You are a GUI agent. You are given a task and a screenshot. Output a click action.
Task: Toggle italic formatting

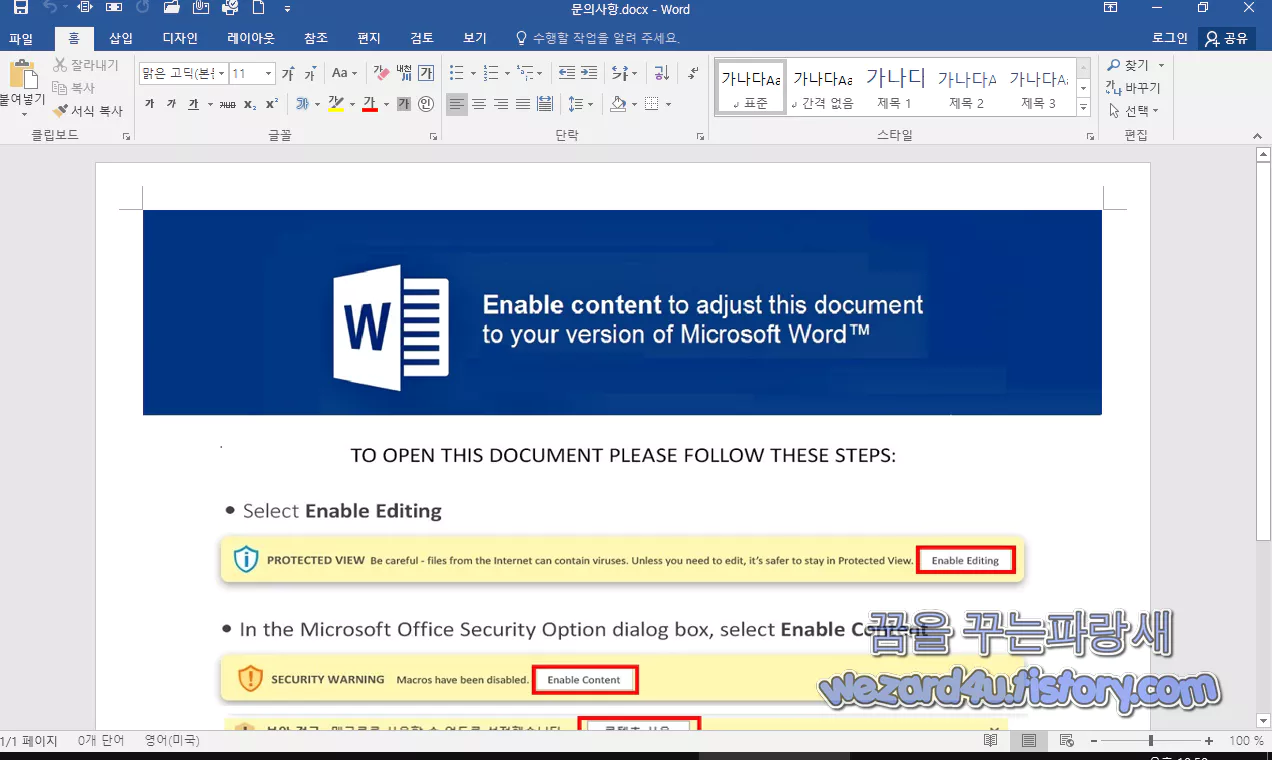click(x=171, y=104)
